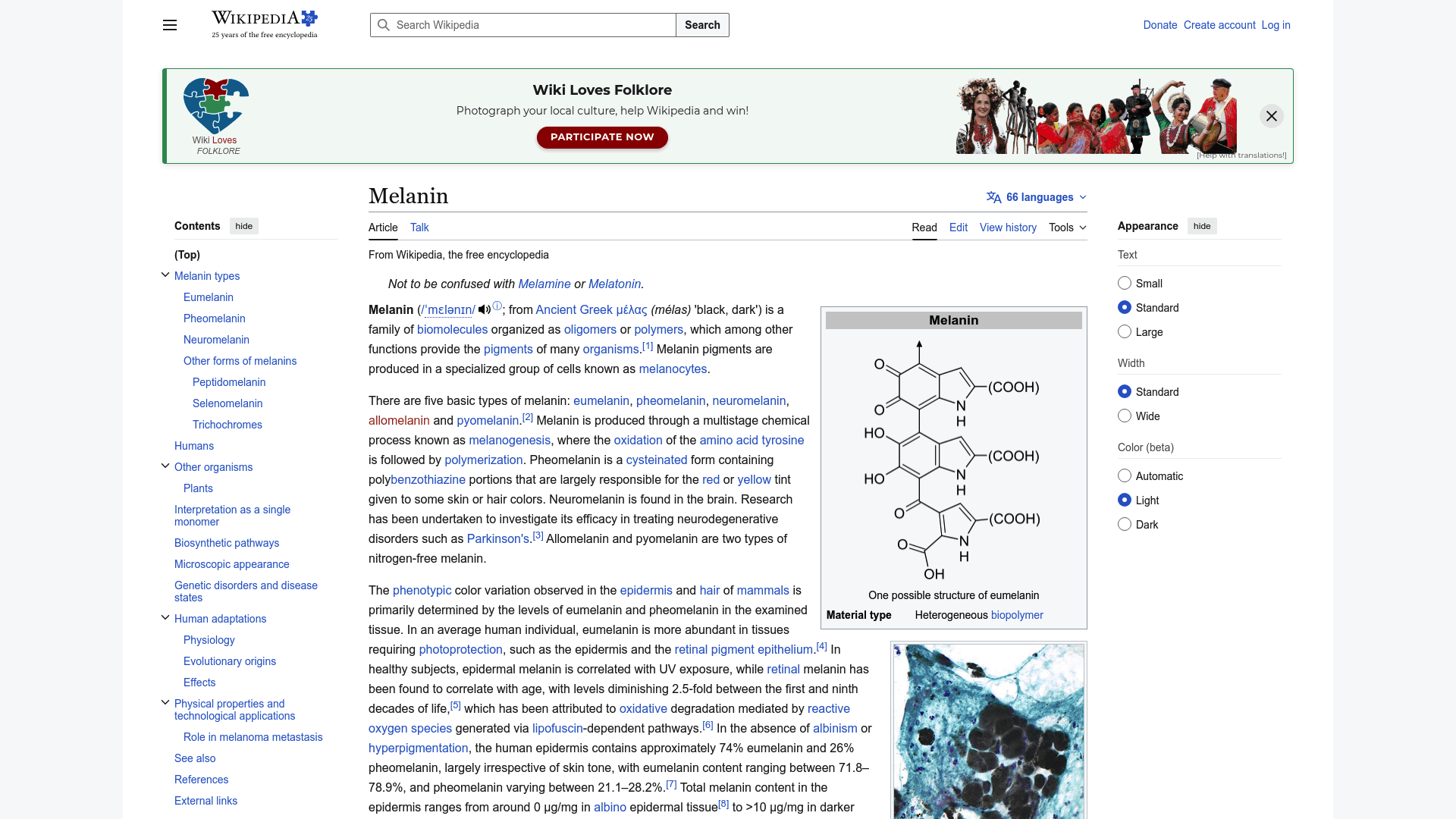The image size is (1456, 819).
Task: Click the Search button
Action: (x=702, y=25)
